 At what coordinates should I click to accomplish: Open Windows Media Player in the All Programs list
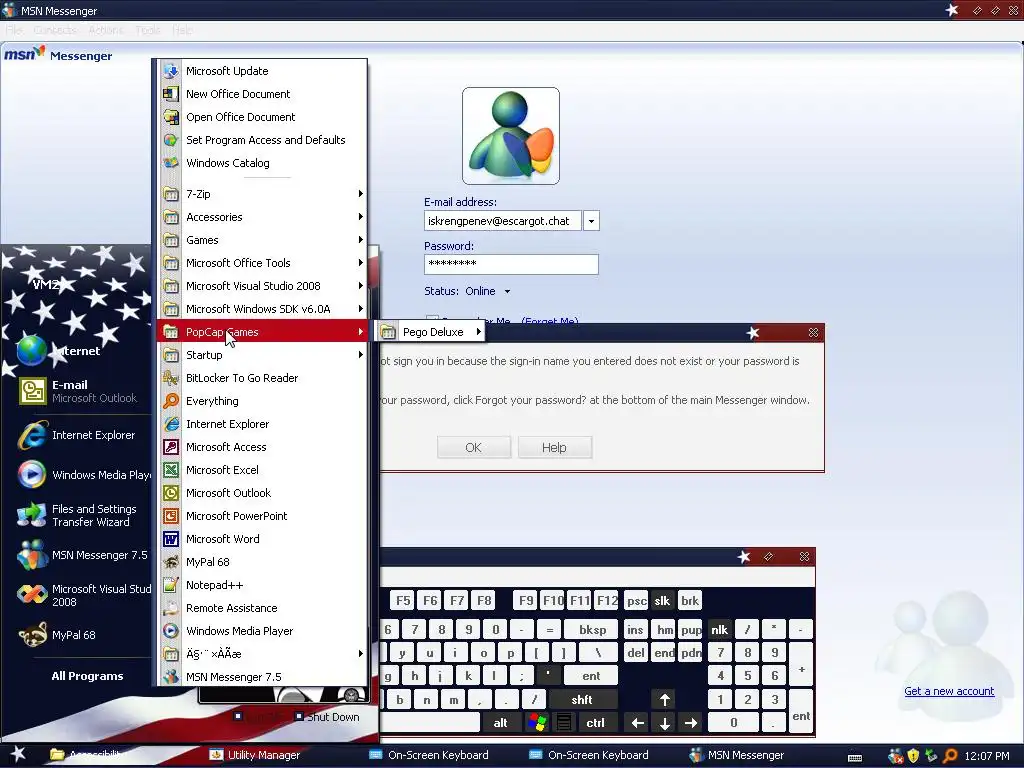(261, 631)
